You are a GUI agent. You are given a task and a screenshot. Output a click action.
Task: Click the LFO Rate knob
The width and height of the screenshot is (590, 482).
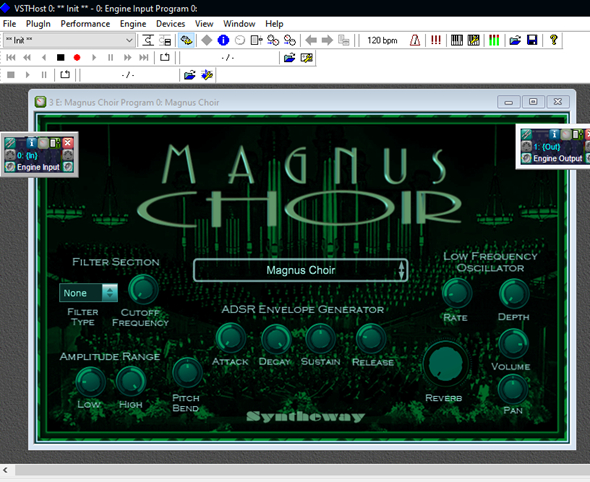click(456, 293)
